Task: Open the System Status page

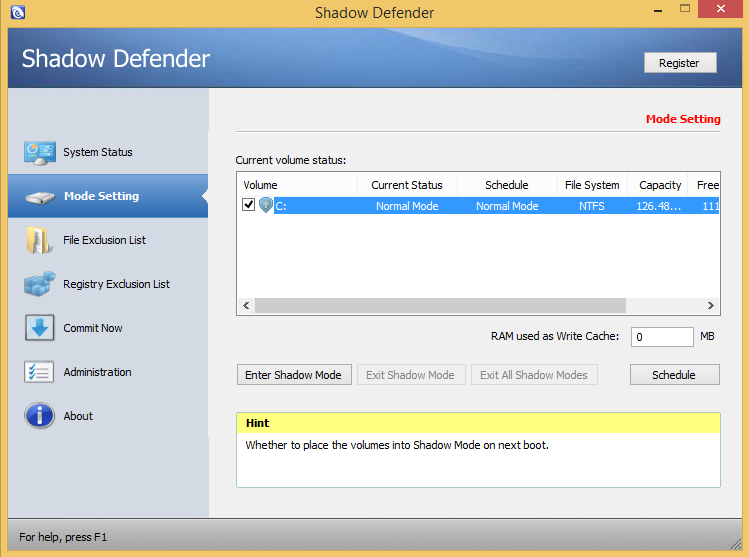Action: click(98, 152)
